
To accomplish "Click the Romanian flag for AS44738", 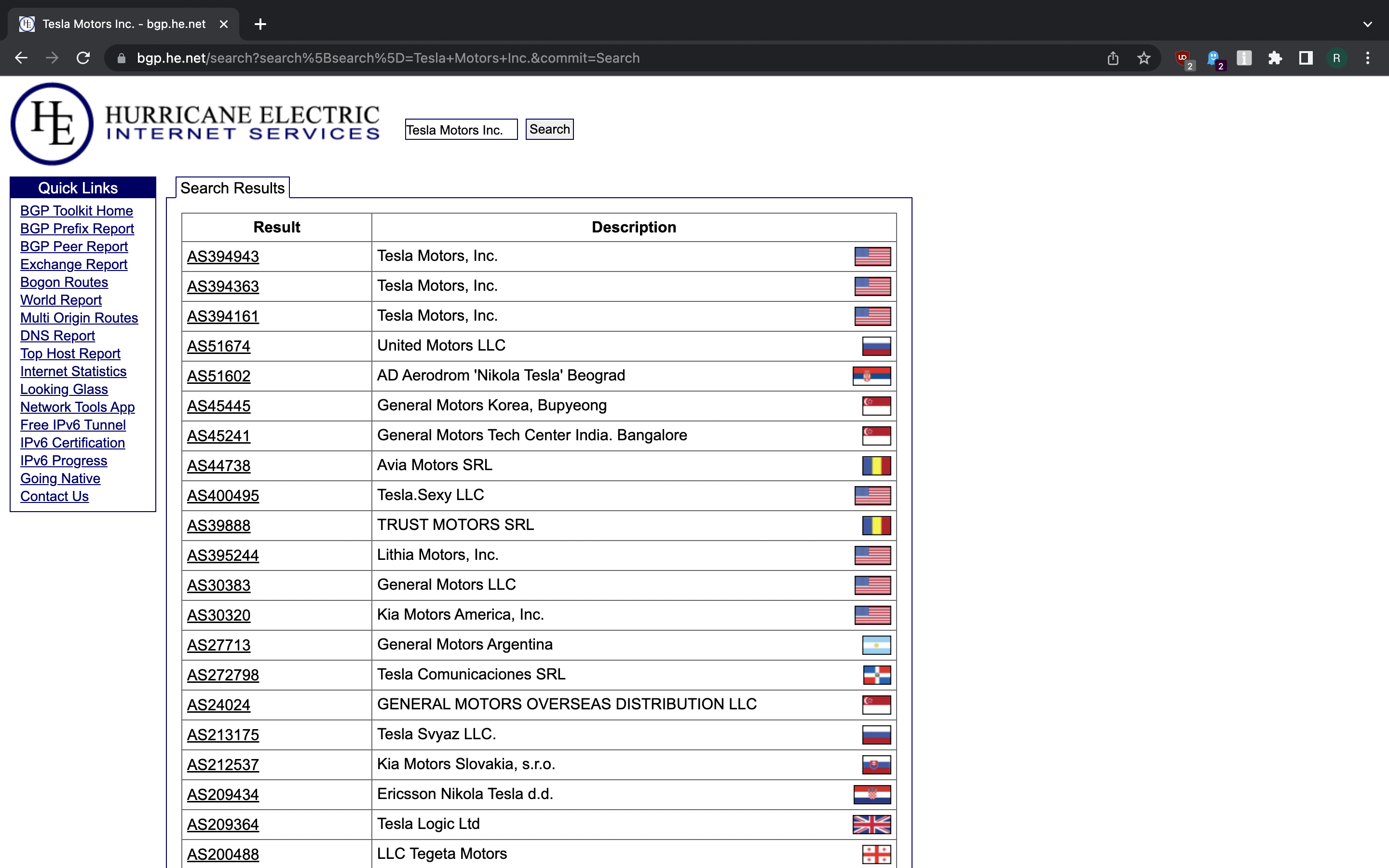I will click(x=876, y=465).
